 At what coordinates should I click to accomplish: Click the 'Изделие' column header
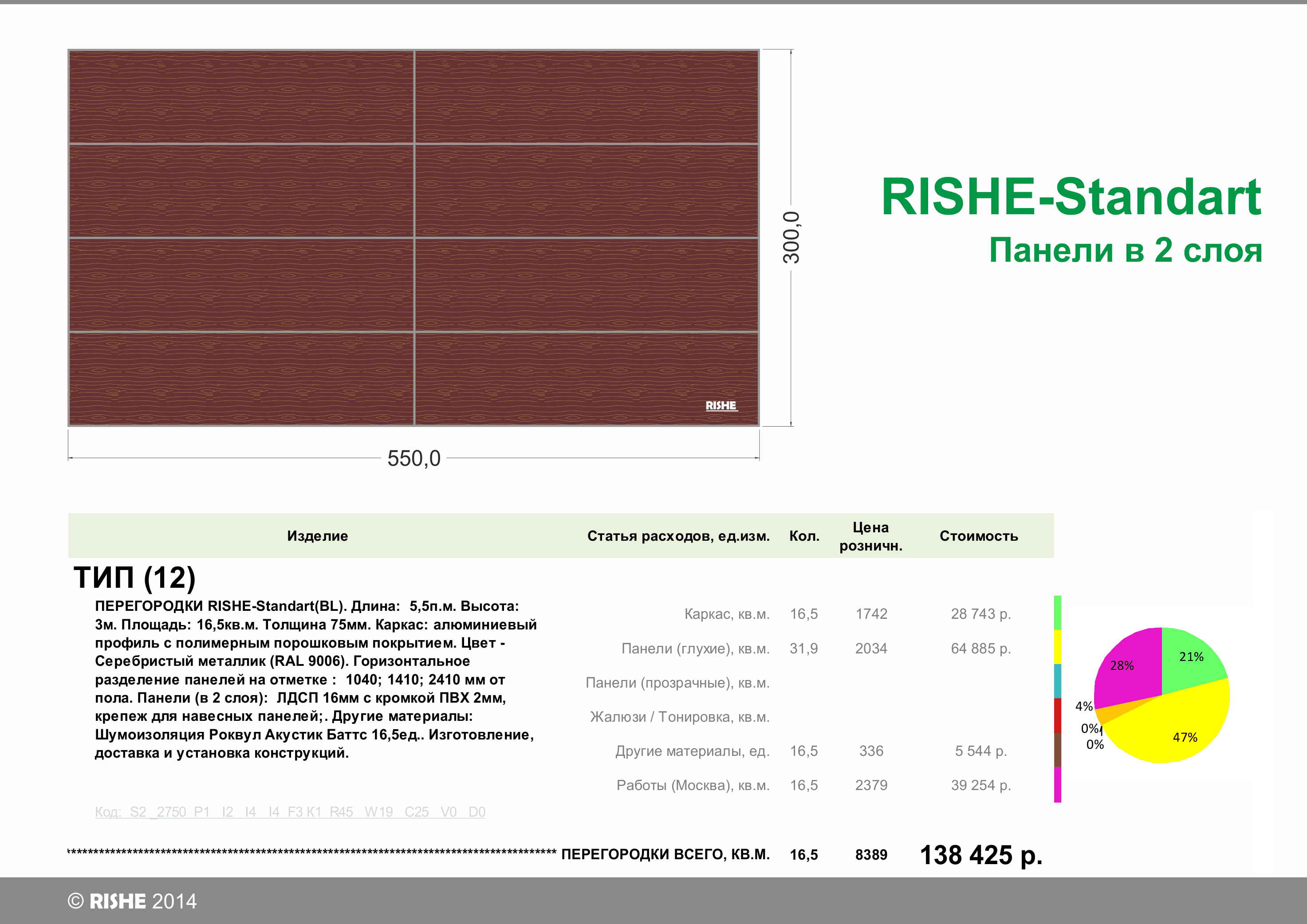[317, 536]
